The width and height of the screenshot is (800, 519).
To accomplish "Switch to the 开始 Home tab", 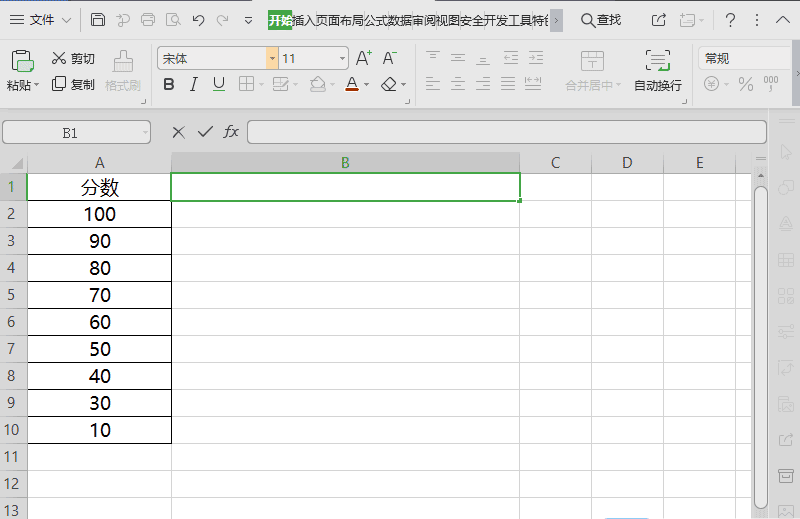I will (x=280, y=20).
